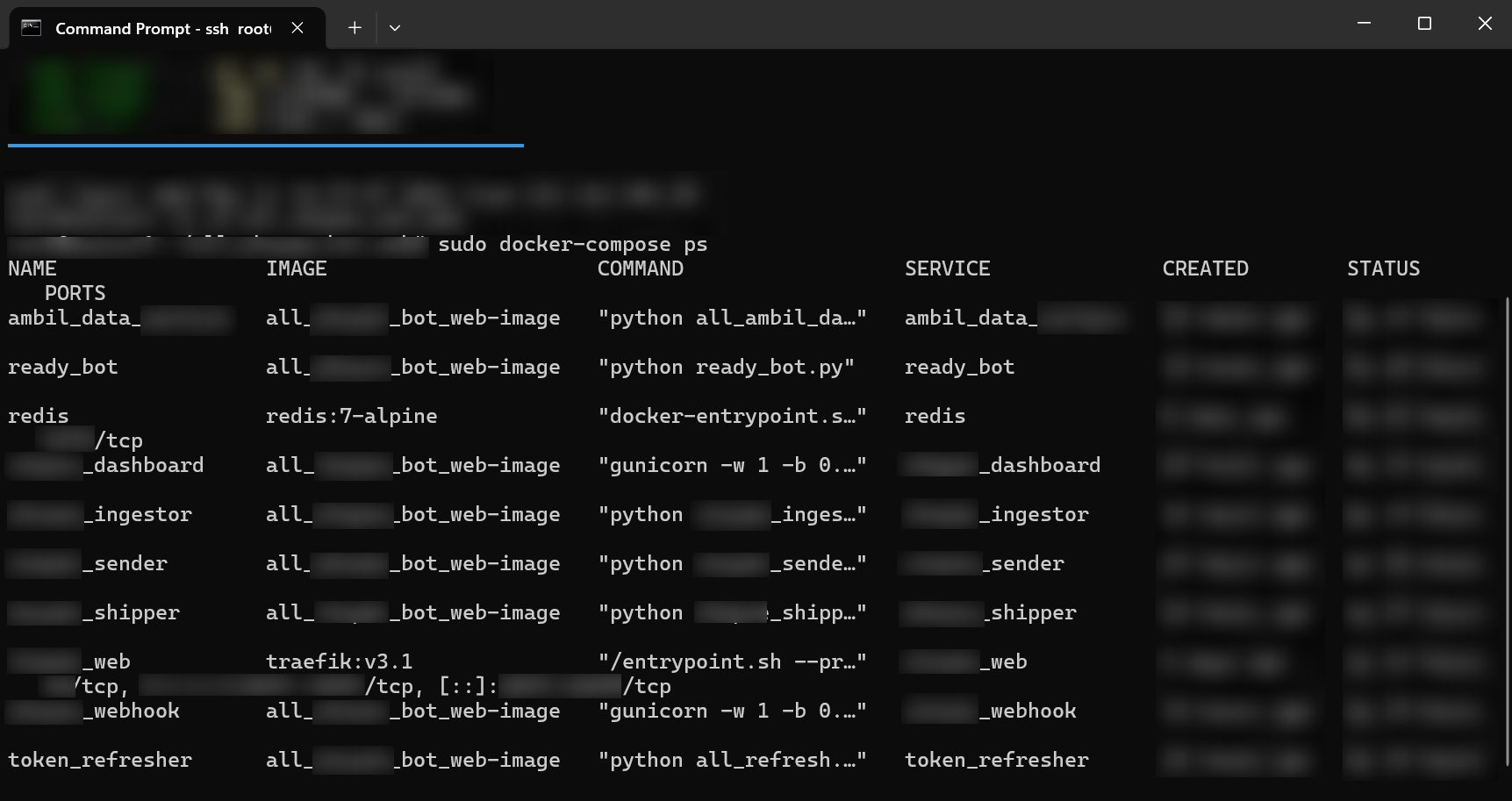Click the "docker-entrypoint.s…" command text
Screen dimensions: 1512x801
point(733,416)
